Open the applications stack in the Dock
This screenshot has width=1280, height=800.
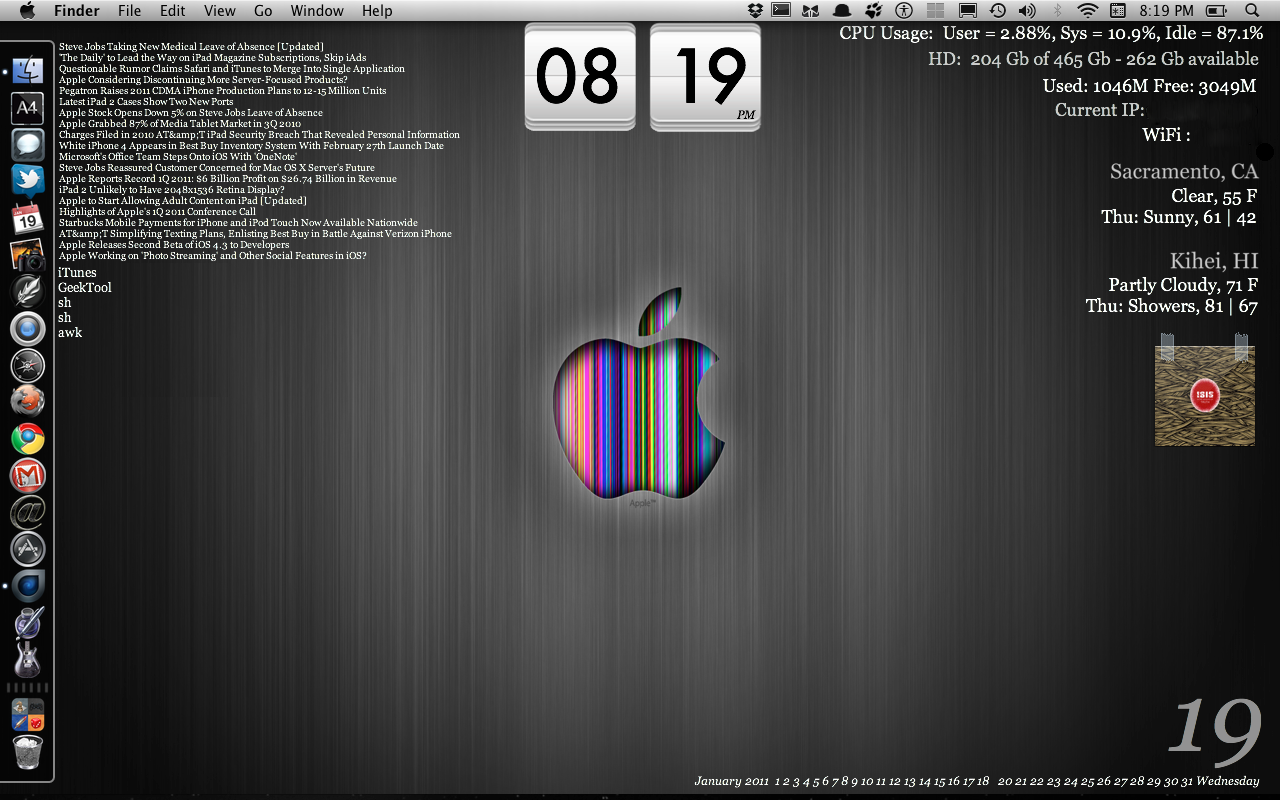coord(28,715)
